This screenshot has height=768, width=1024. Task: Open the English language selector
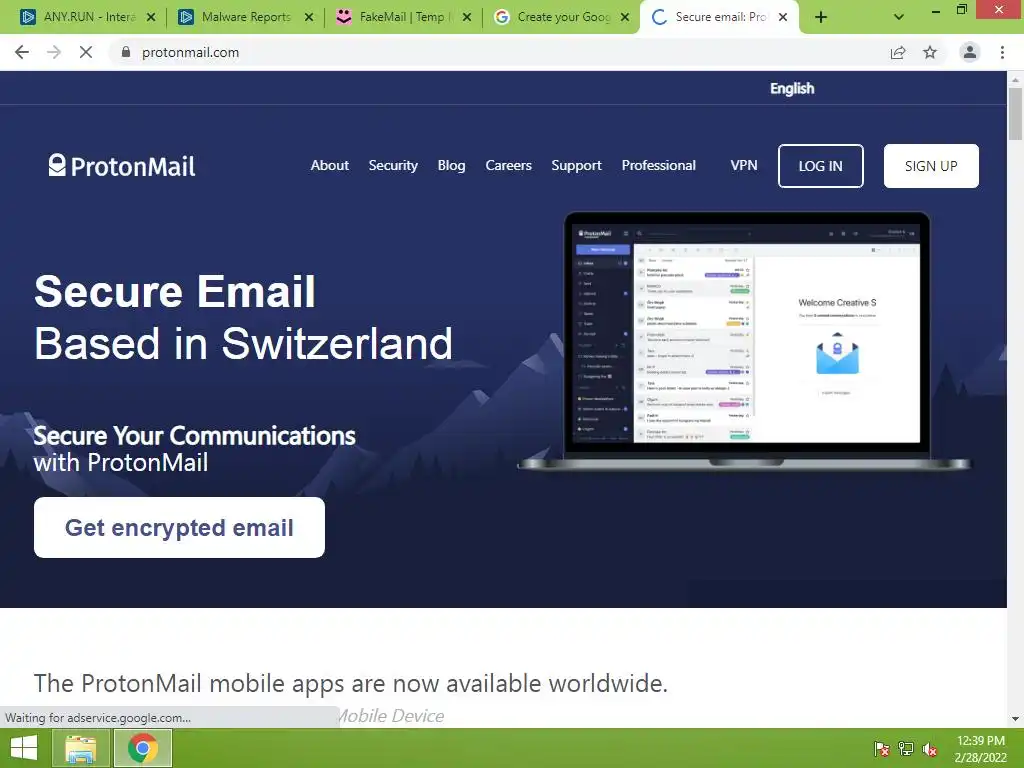pos(792,88)
